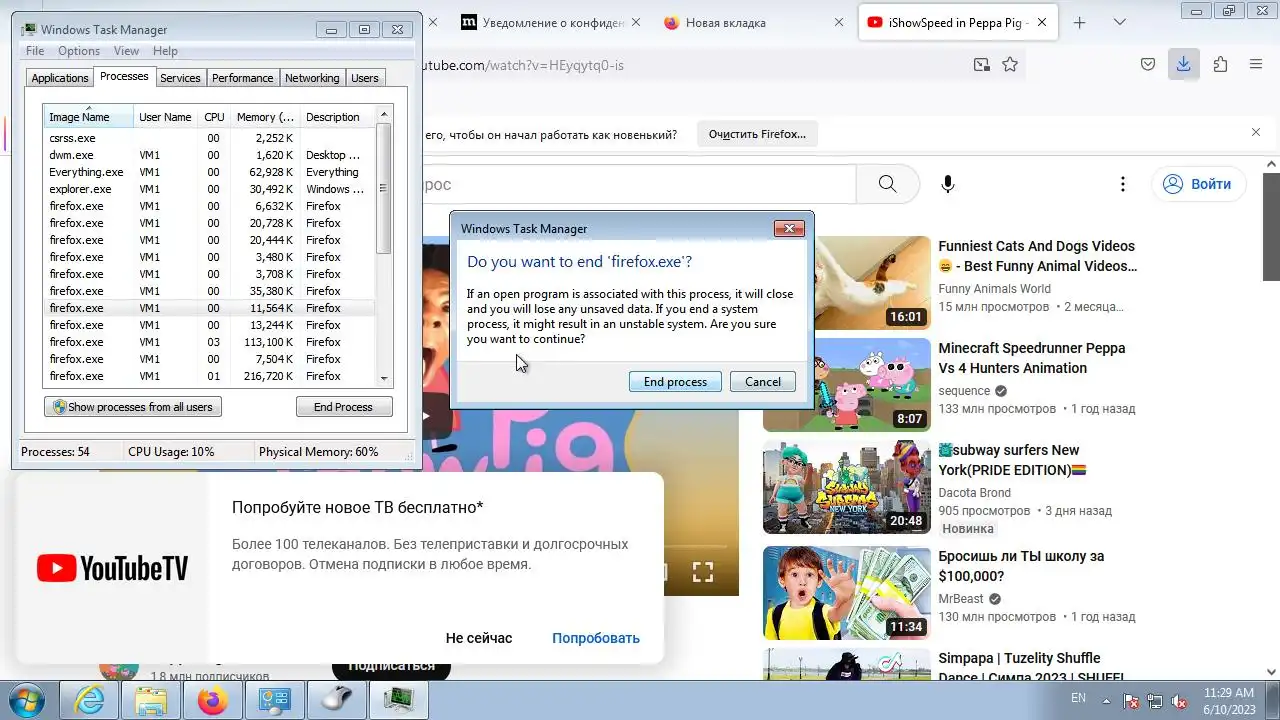
Task: Click the video fullscreen icon
Action: (x=703, y=572)
